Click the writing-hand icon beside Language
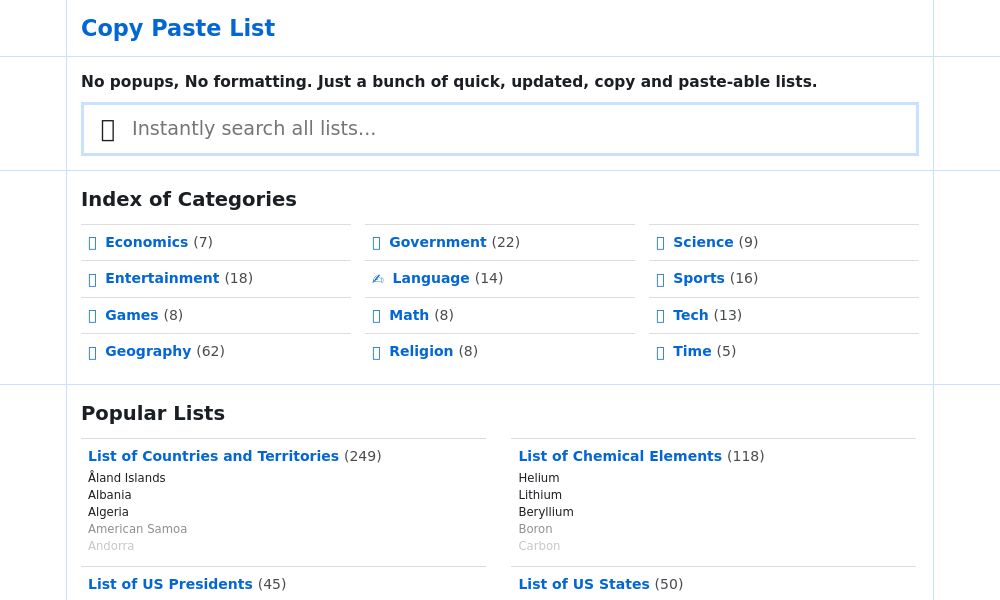The image size is (1000, 600). (378, 279)
